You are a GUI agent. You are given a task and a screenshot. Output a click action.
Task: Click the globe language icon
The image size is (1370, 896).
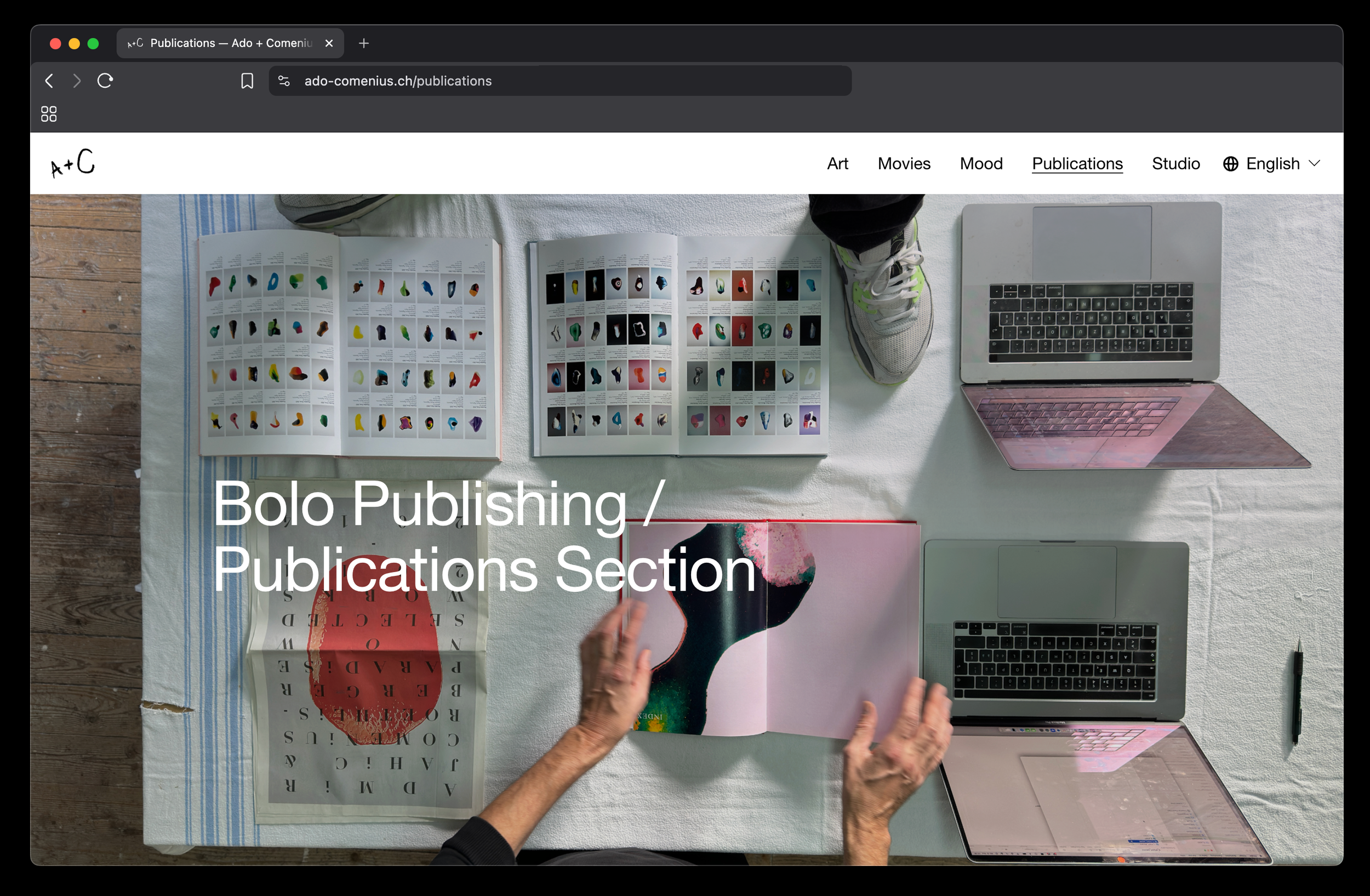point(1231,163)
